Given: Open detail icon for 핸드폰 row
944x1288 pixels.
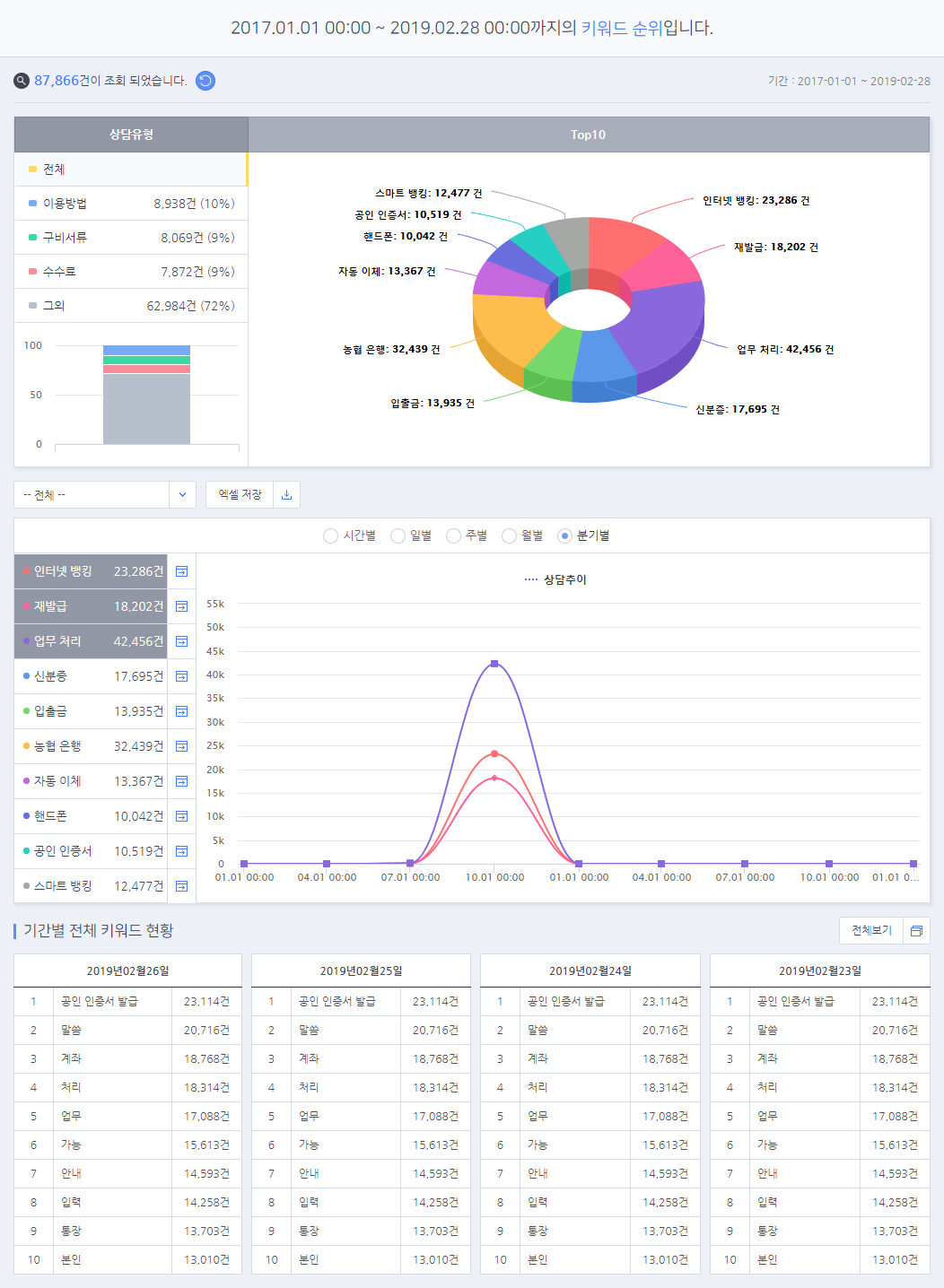Looking at the screenshot, I should 182,816.
